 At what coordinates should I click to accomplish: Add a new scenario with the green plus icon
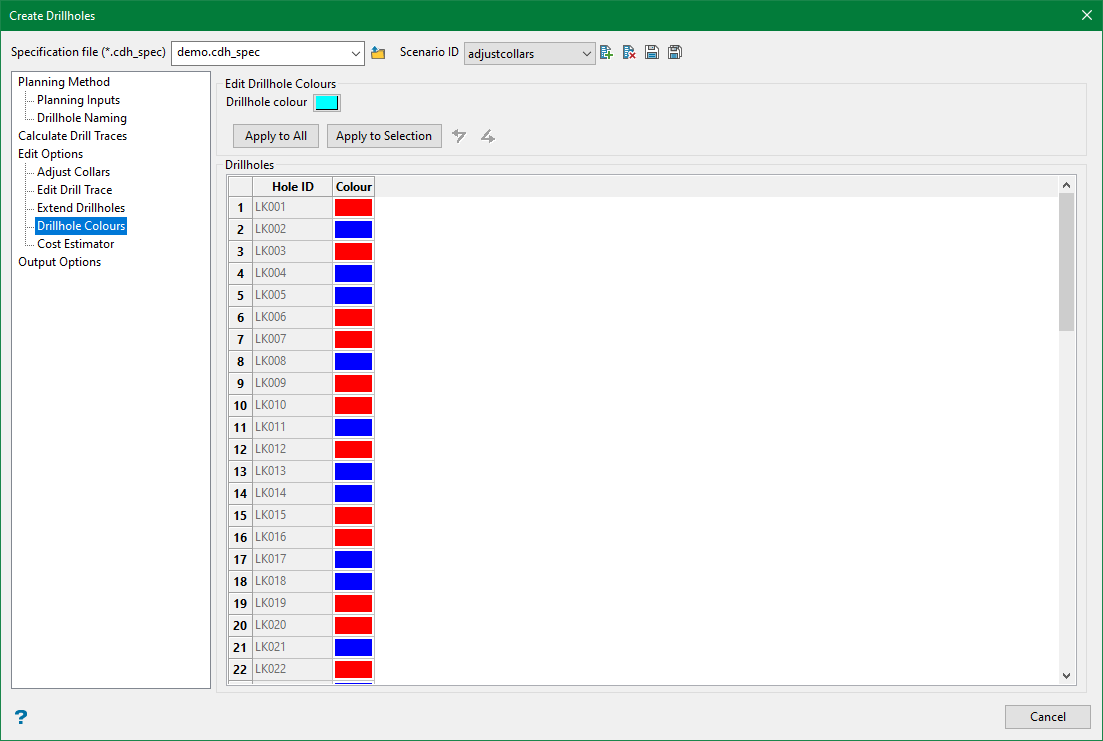pyautogui.click(x=606, y=53)
